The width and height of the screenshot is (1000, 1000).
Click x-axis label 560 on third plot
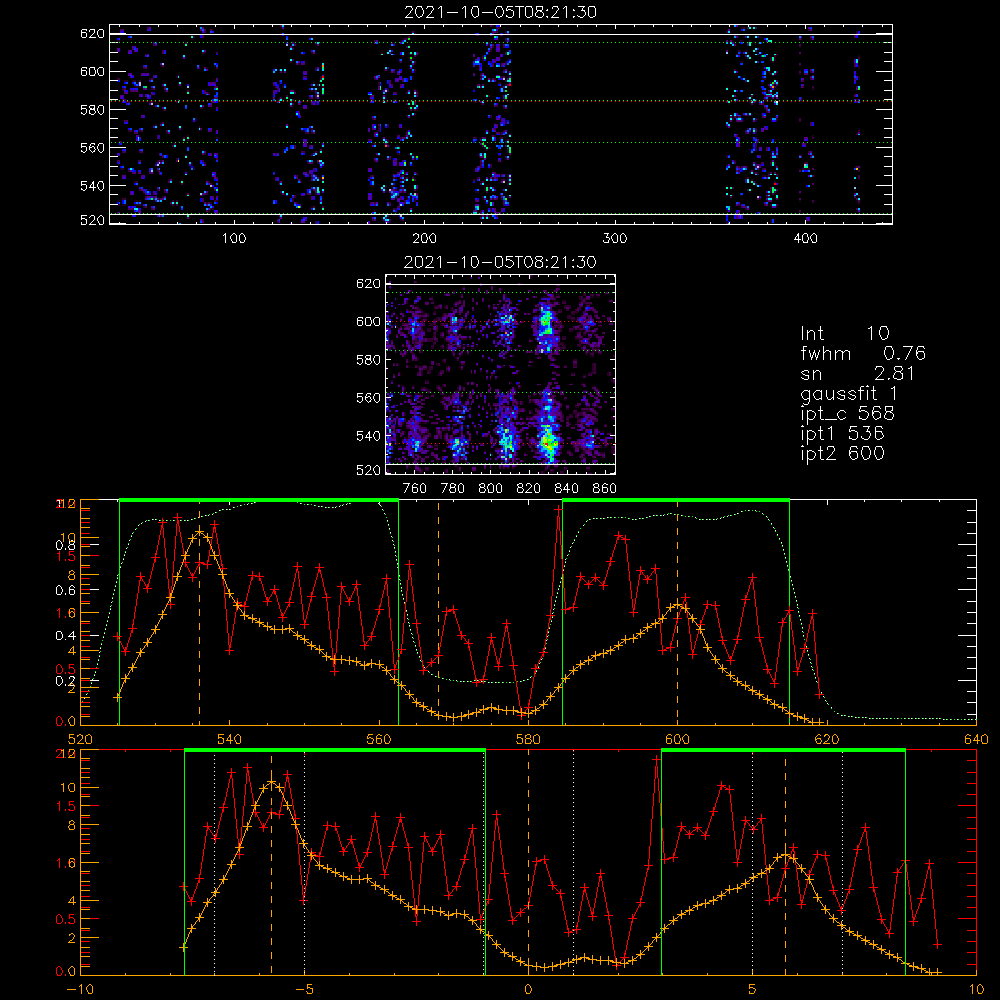[379, 740]
